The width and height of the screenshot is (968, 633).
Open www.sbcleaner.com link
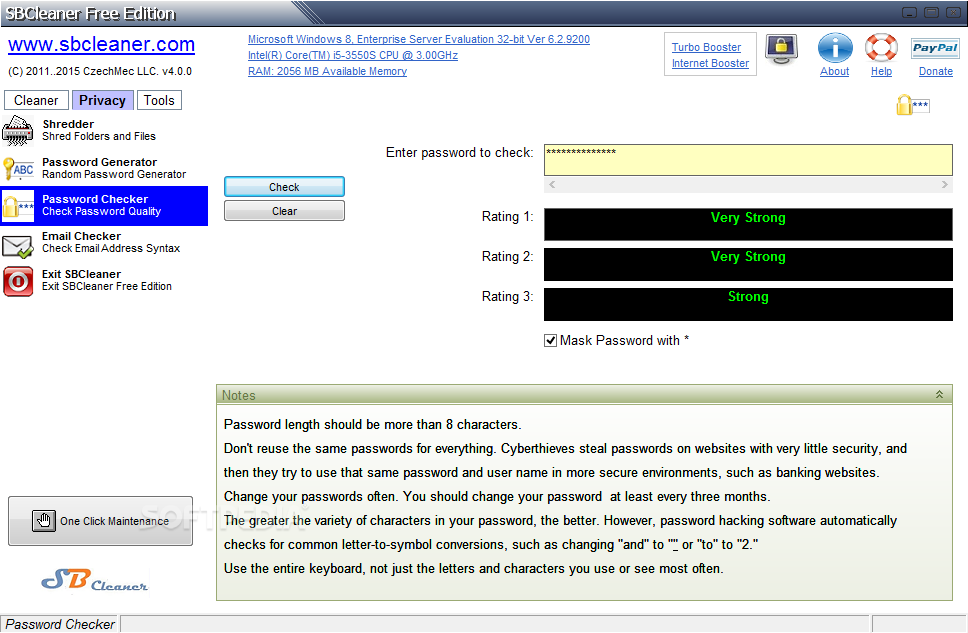pyautogui.click(x=101, y=45)
